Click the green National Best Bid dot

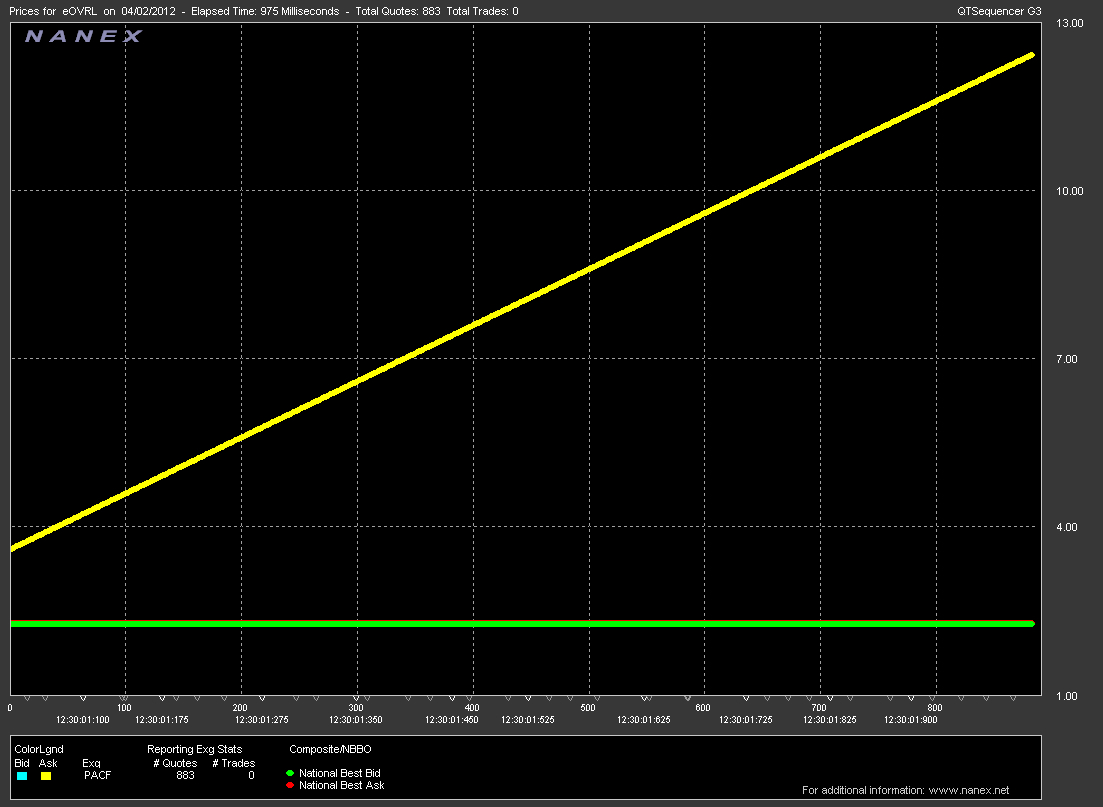click(x=290, y=773)
